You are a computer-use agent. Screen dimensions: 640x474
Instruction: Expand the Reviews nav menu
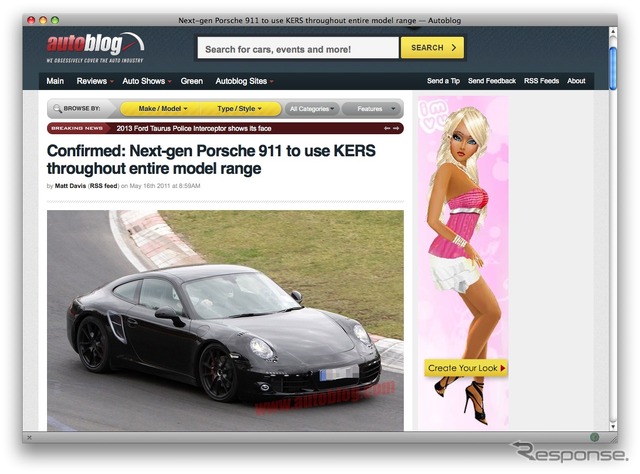(x=95, y=81)
